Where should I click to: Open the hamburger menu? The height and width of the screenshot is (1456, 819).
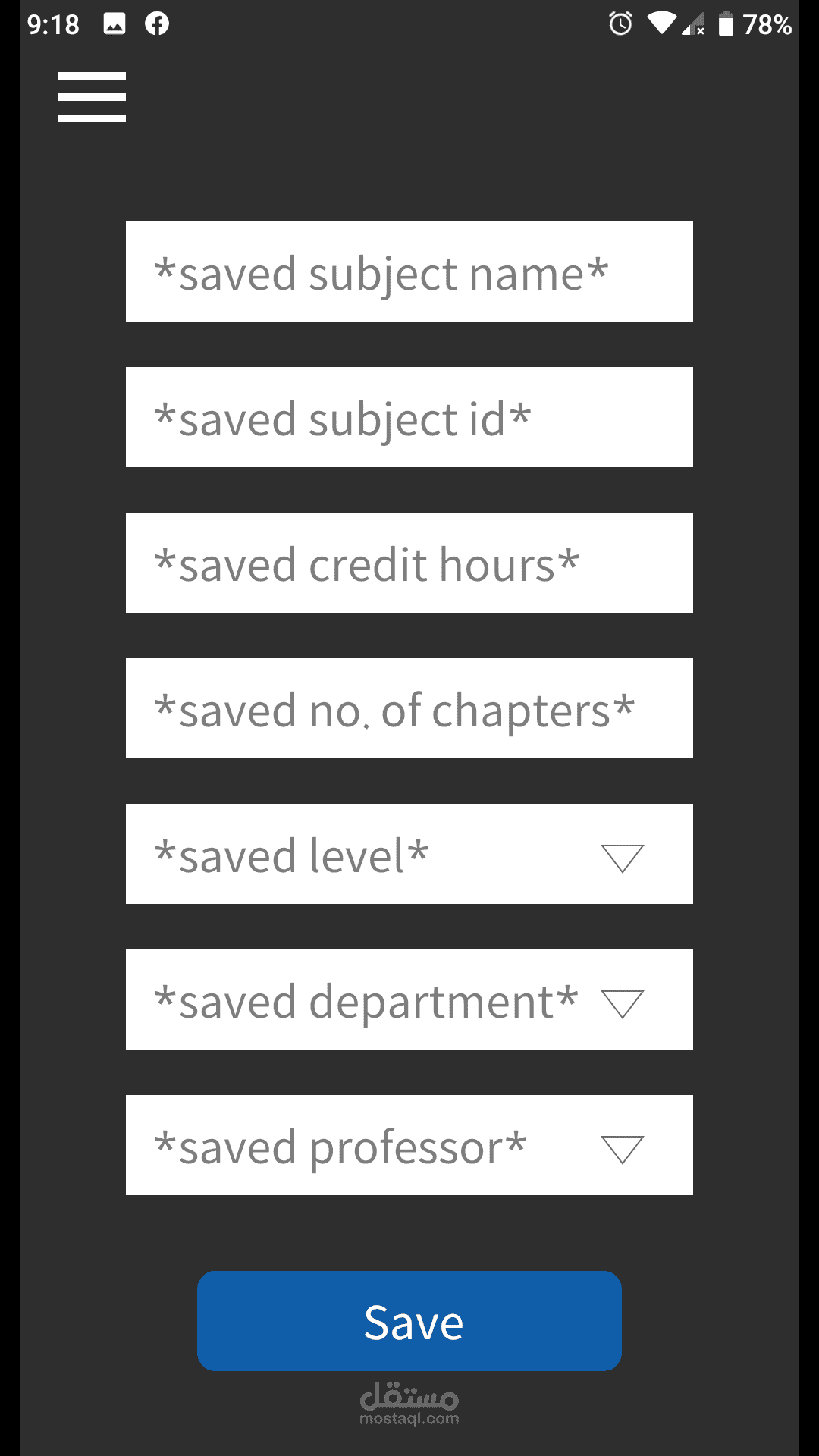(x=92, y=97)
